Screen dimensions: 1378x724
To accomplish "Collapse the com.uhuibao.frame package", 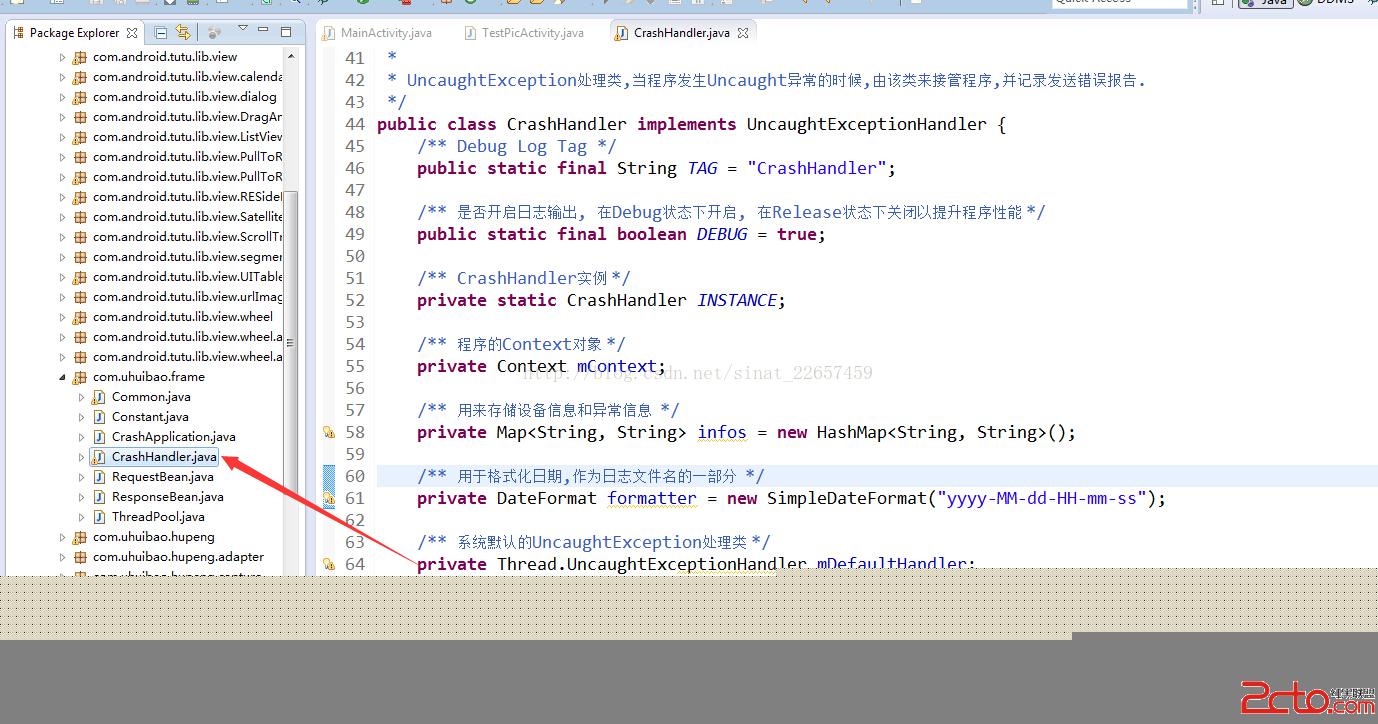I will point(62,377).
